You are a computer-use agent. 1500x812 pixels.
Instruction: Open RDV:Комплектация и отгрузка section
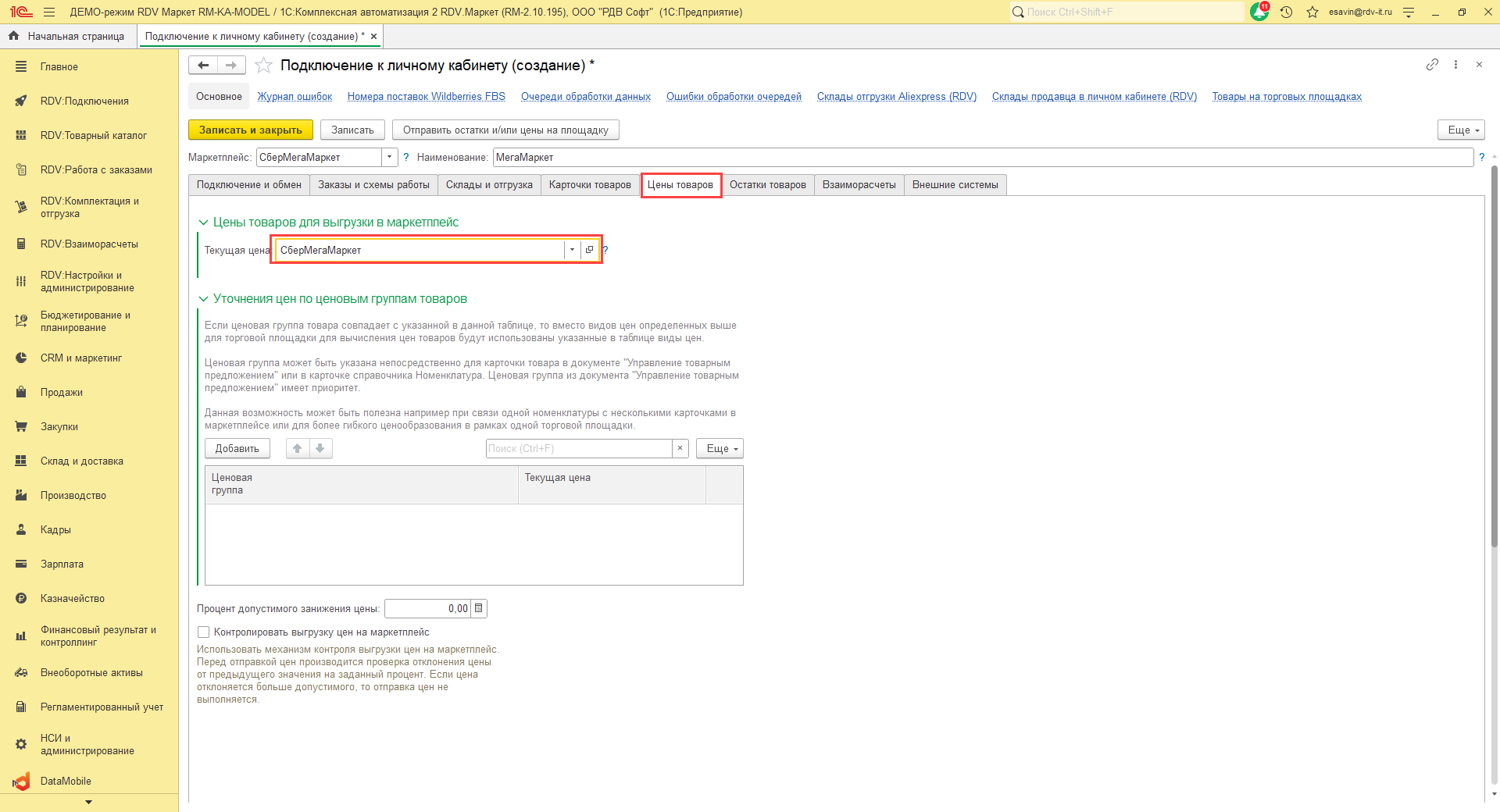tap(89, 207)
